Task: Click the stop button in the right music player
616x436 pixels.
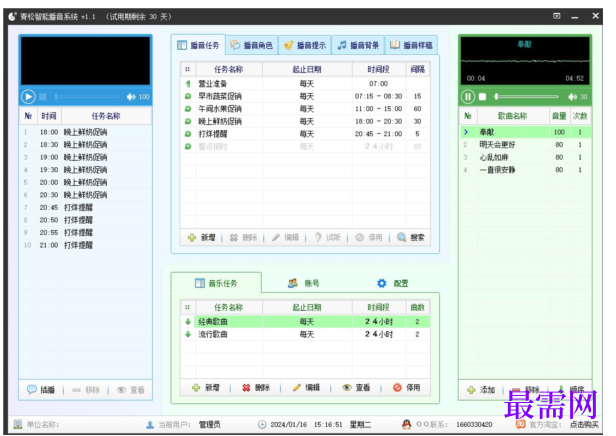Action: pos(482,97)
